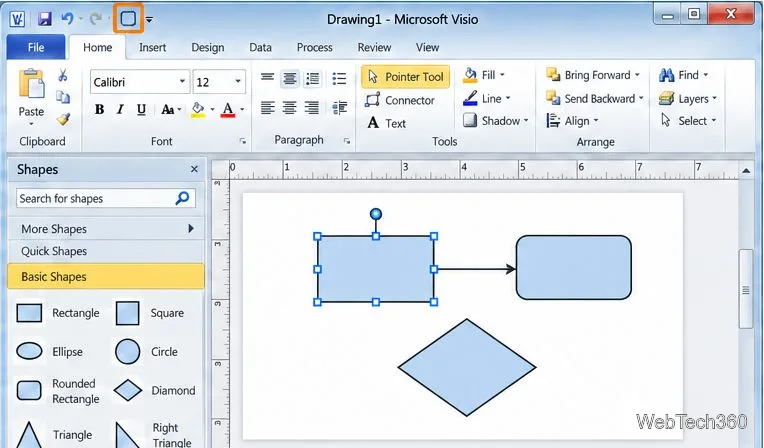
Task: Open the Line formatting menu
Action: (486, 98)
